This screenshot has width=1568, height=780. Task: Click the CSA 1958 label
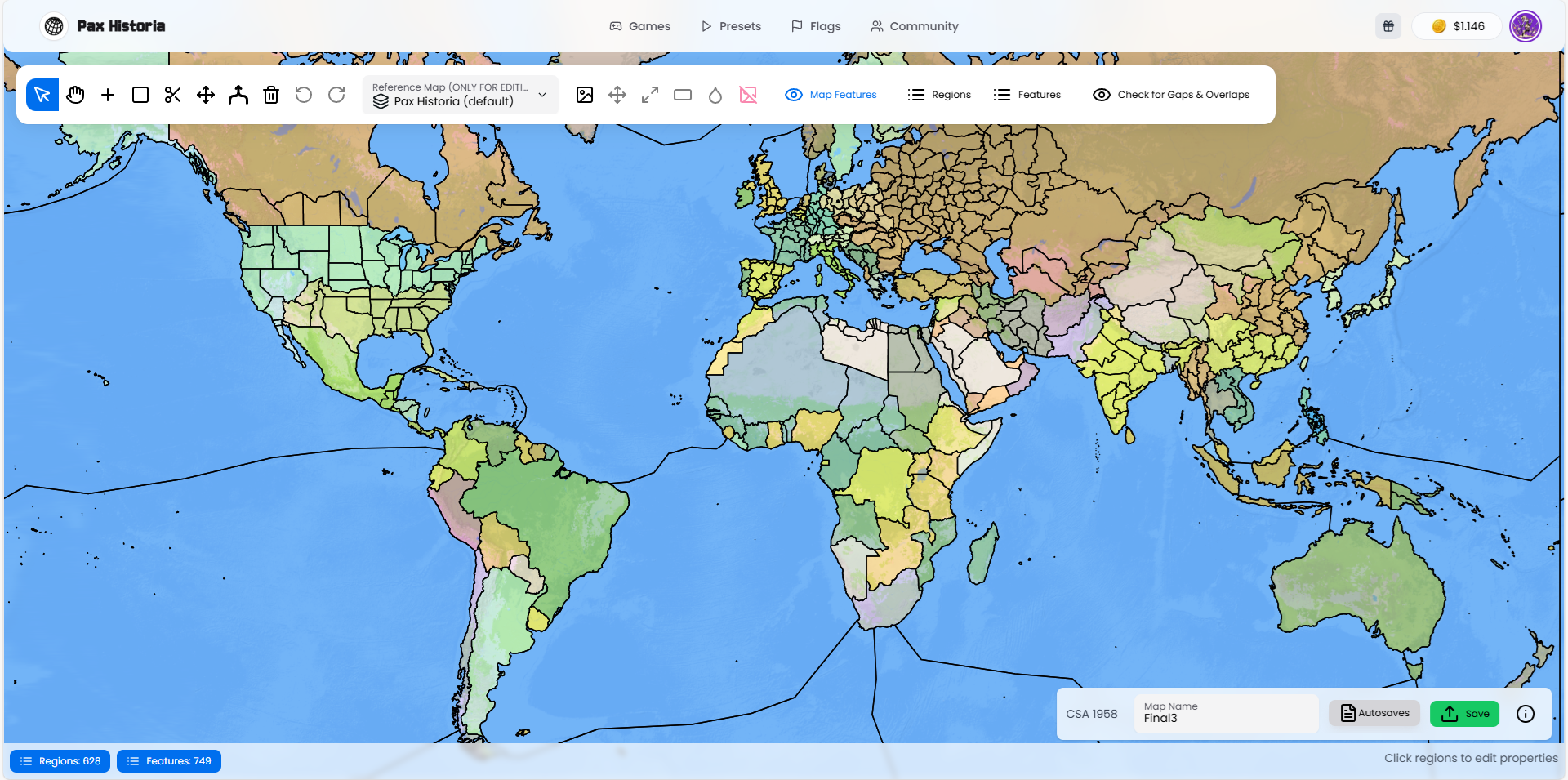(x=1092, y=714)
